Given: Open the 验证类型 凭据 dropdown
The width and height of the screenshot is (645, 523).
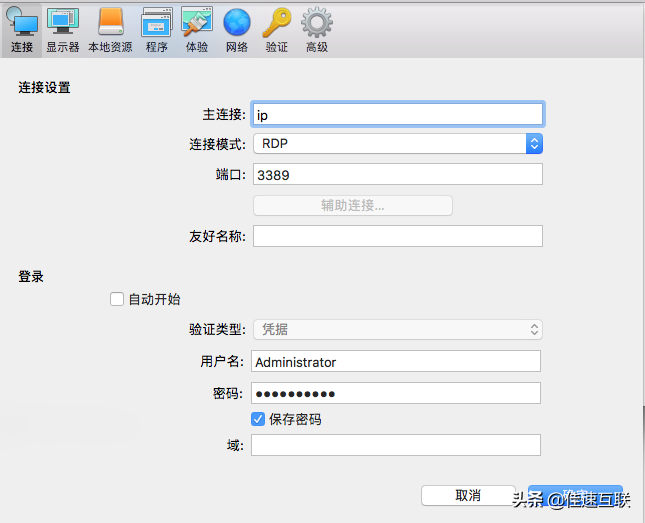Looking at the screenshot, I should [398, 329].
